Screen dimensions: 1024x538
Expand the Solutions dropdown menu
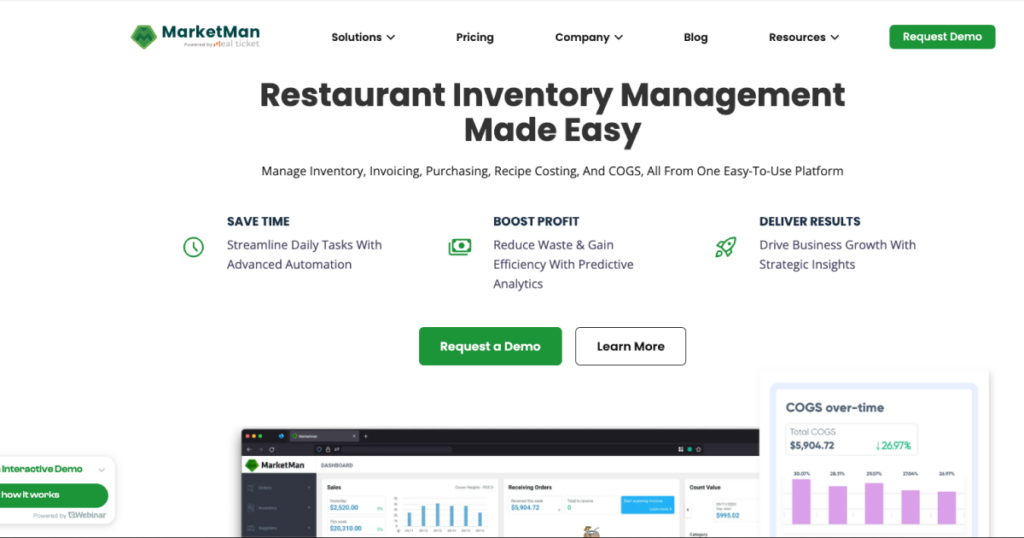click(363, 37)
